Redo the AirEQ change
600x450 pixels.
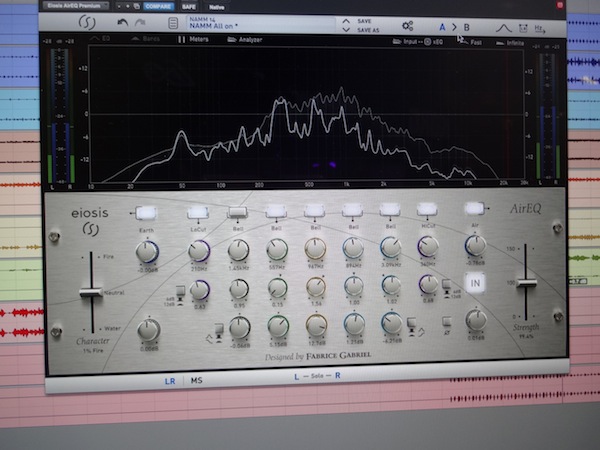click(x=140, y=23)
